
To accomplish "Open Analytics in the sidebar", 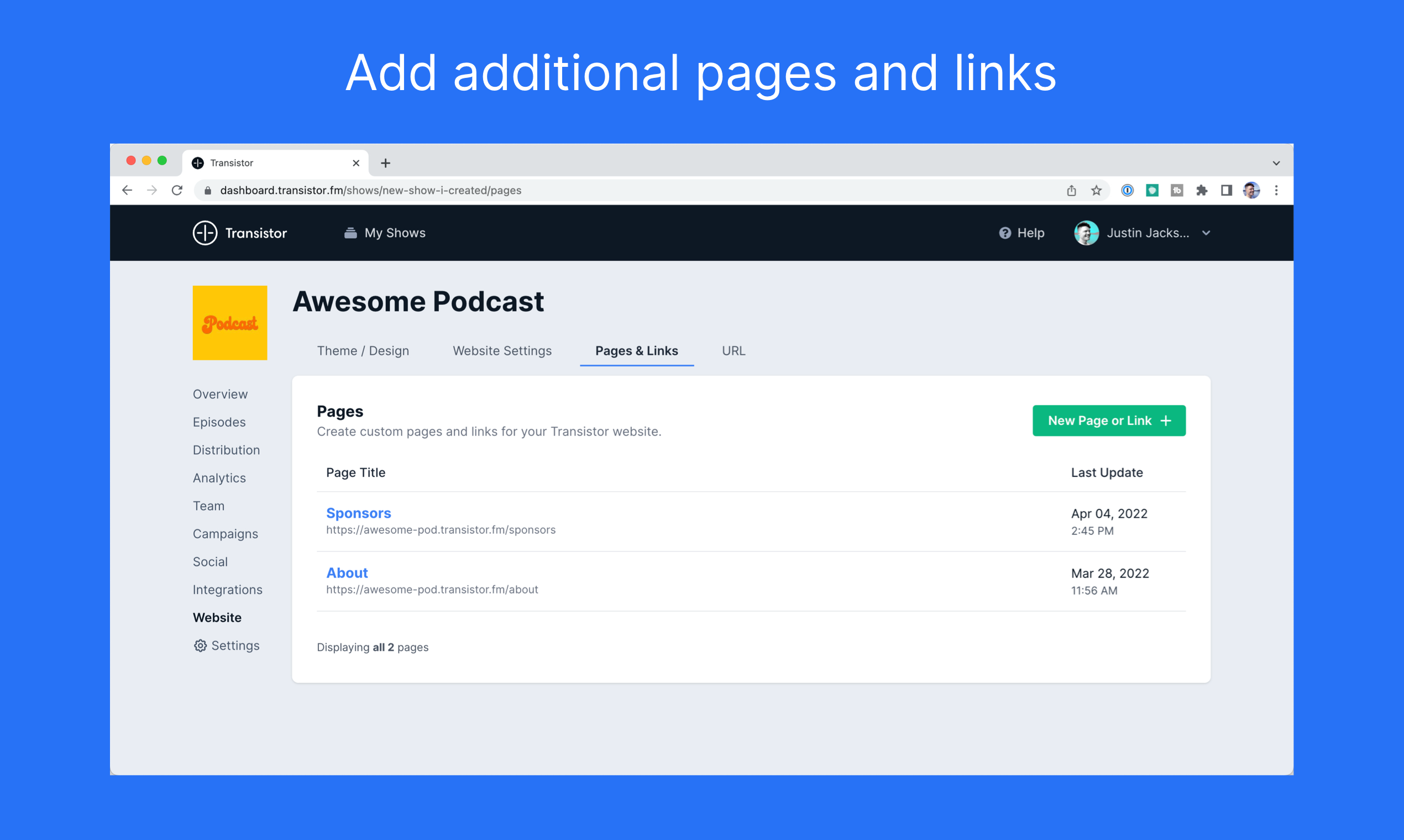I will (219, 477).
